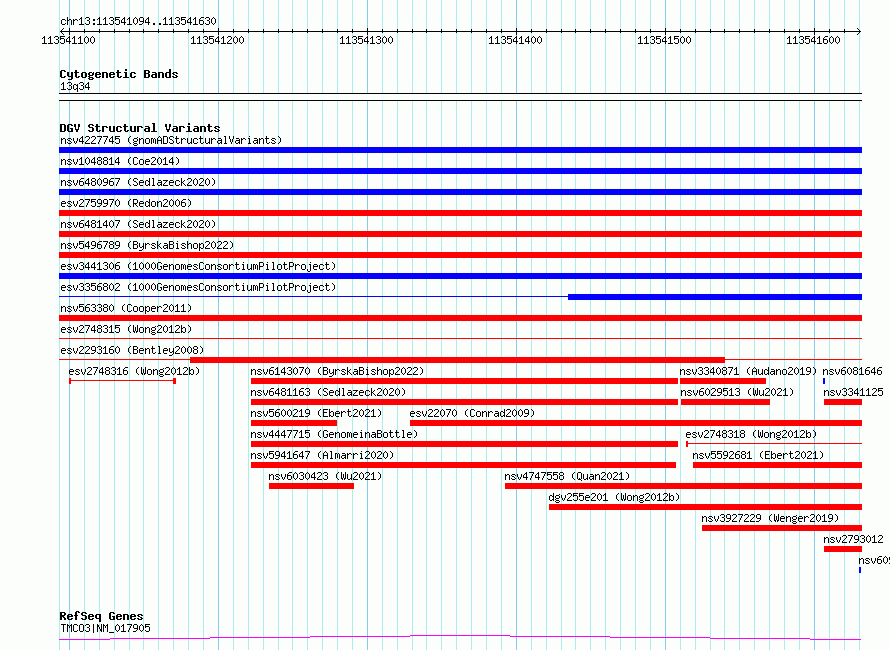Click esv2759970 (Redon2006) label
Screen dimensions: 890x650
126,203
